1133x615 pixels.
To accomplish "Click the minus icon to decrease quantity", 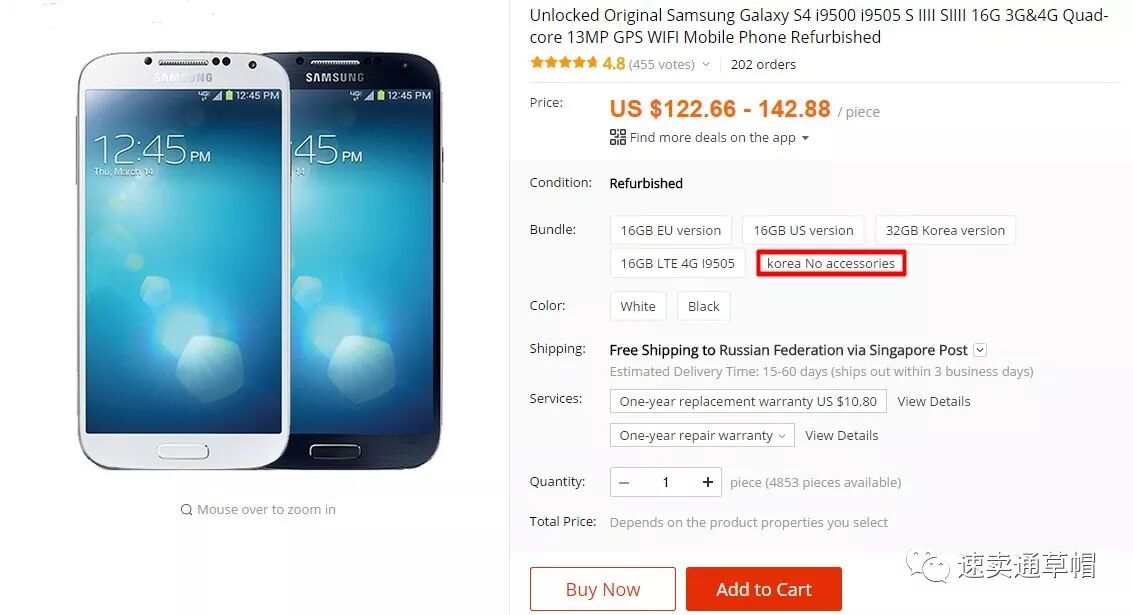I will click(x=624, y=482).
